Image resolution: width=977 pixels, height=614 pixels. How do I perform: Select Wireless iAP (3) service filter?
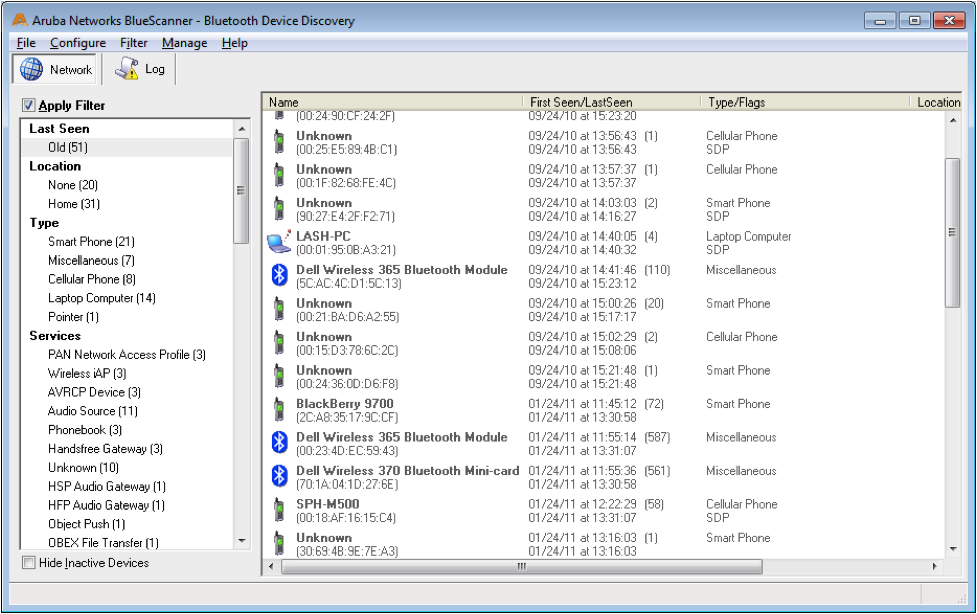[87, 373]
